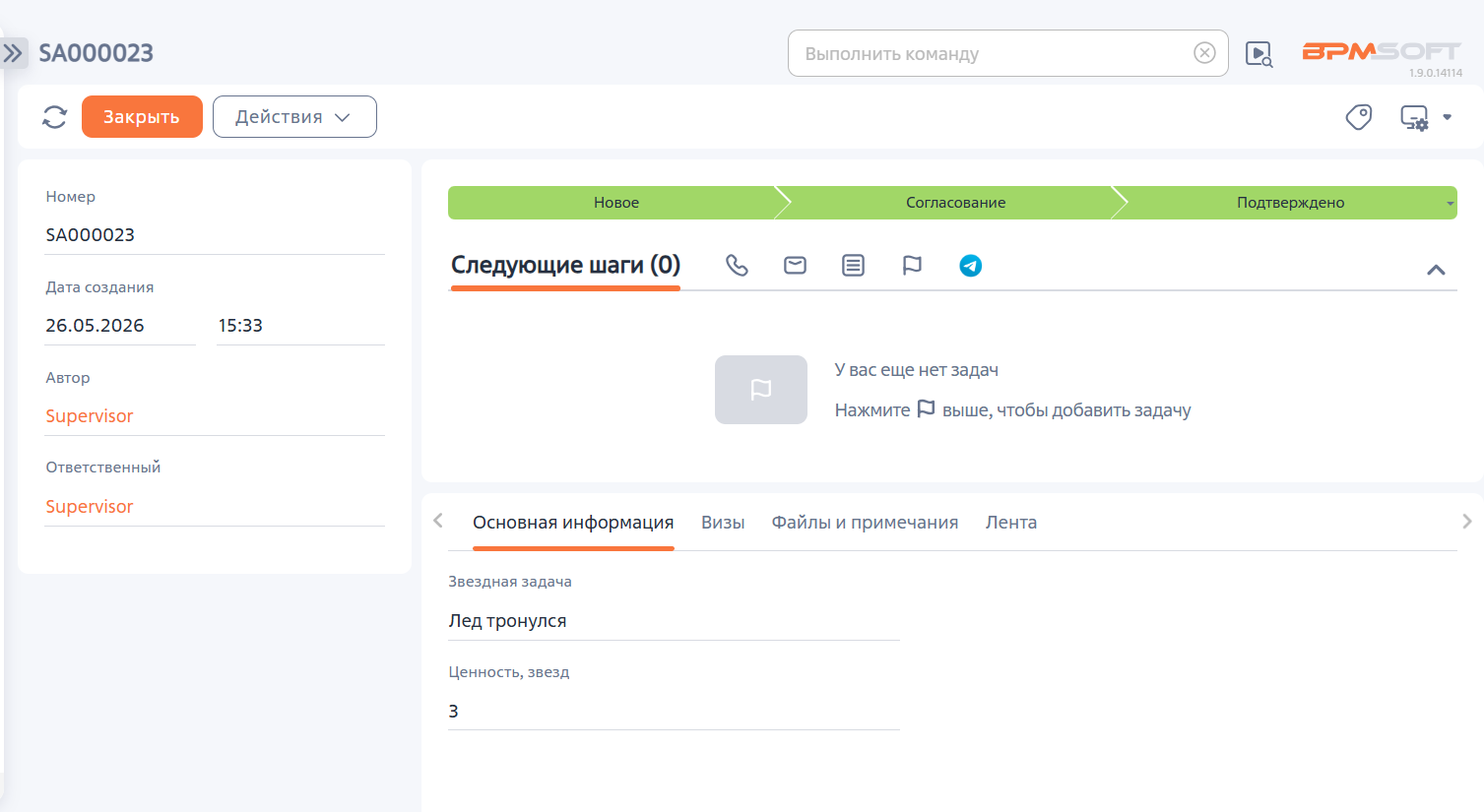Click the BPMSoft logo
Image resolution: width=1484 pixels, height=812 pixels.
[1381, 51]
